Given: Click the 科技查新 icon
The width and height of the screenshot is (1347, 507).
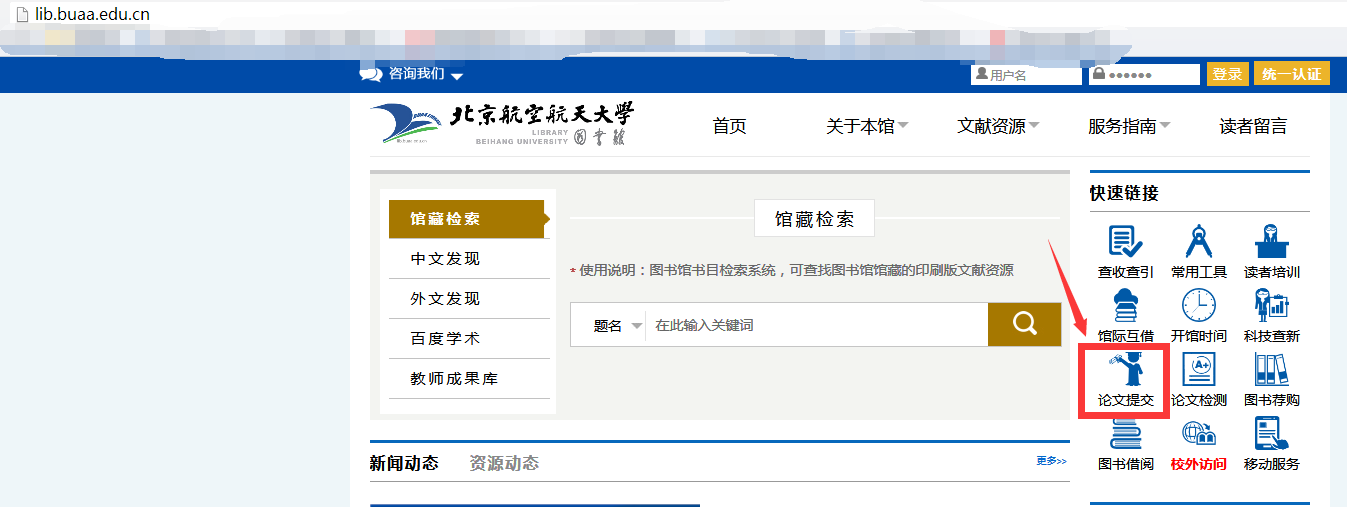Looking at the screenshot, I should (x=1271, y=306).
